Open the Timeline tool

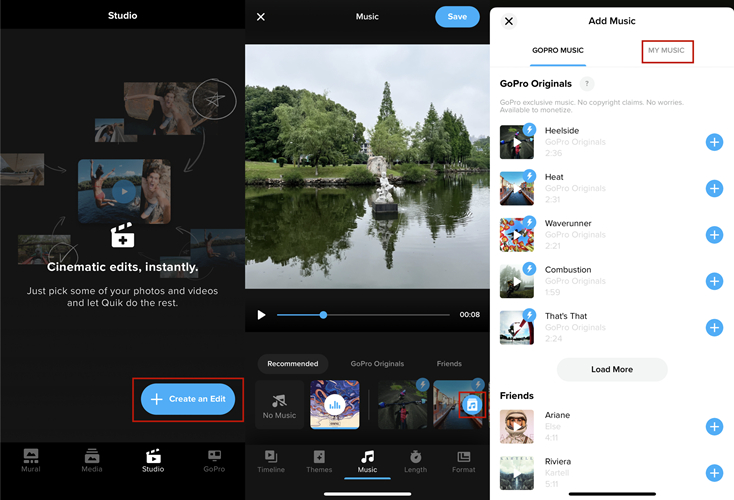point(271,461)
